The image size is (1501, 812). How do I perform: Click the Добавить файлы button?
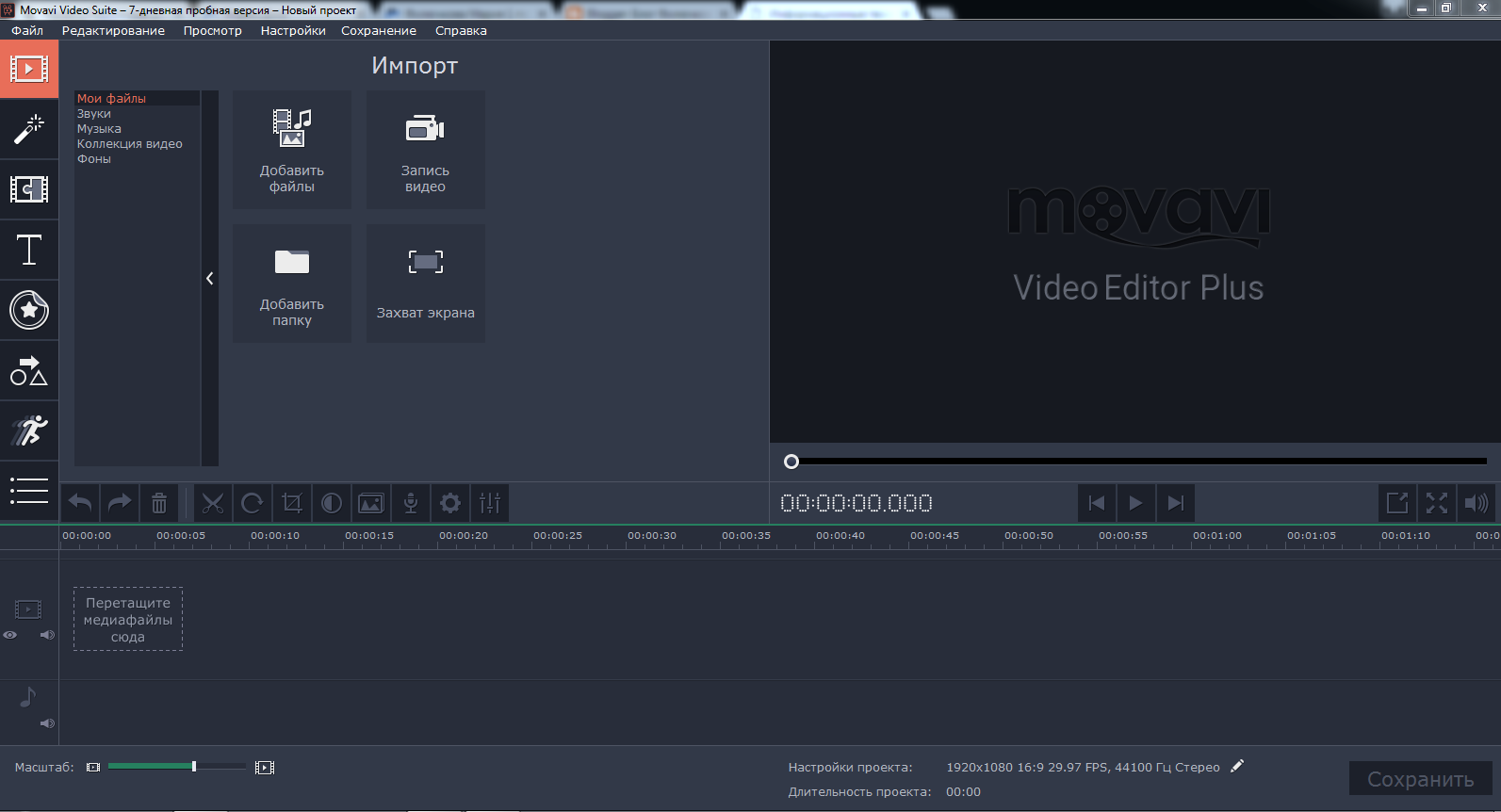292,150
